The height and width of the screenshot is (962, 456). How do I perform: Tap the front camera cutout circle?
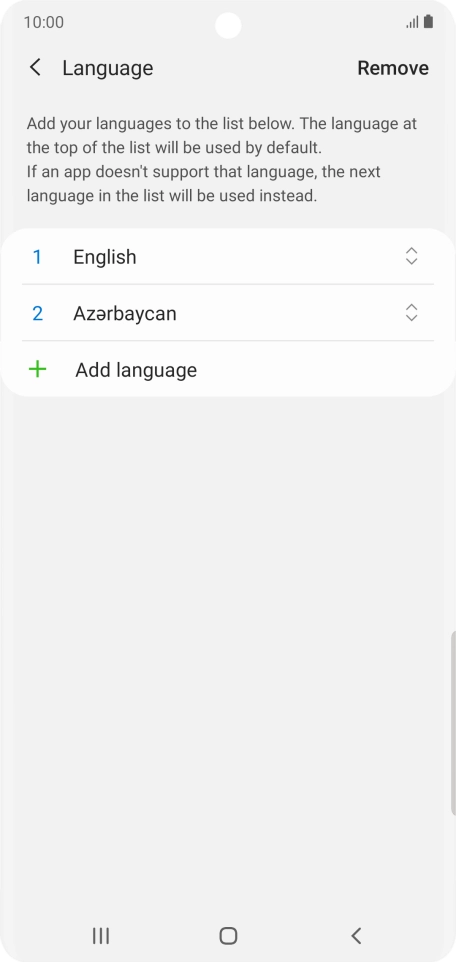(228, 26)
